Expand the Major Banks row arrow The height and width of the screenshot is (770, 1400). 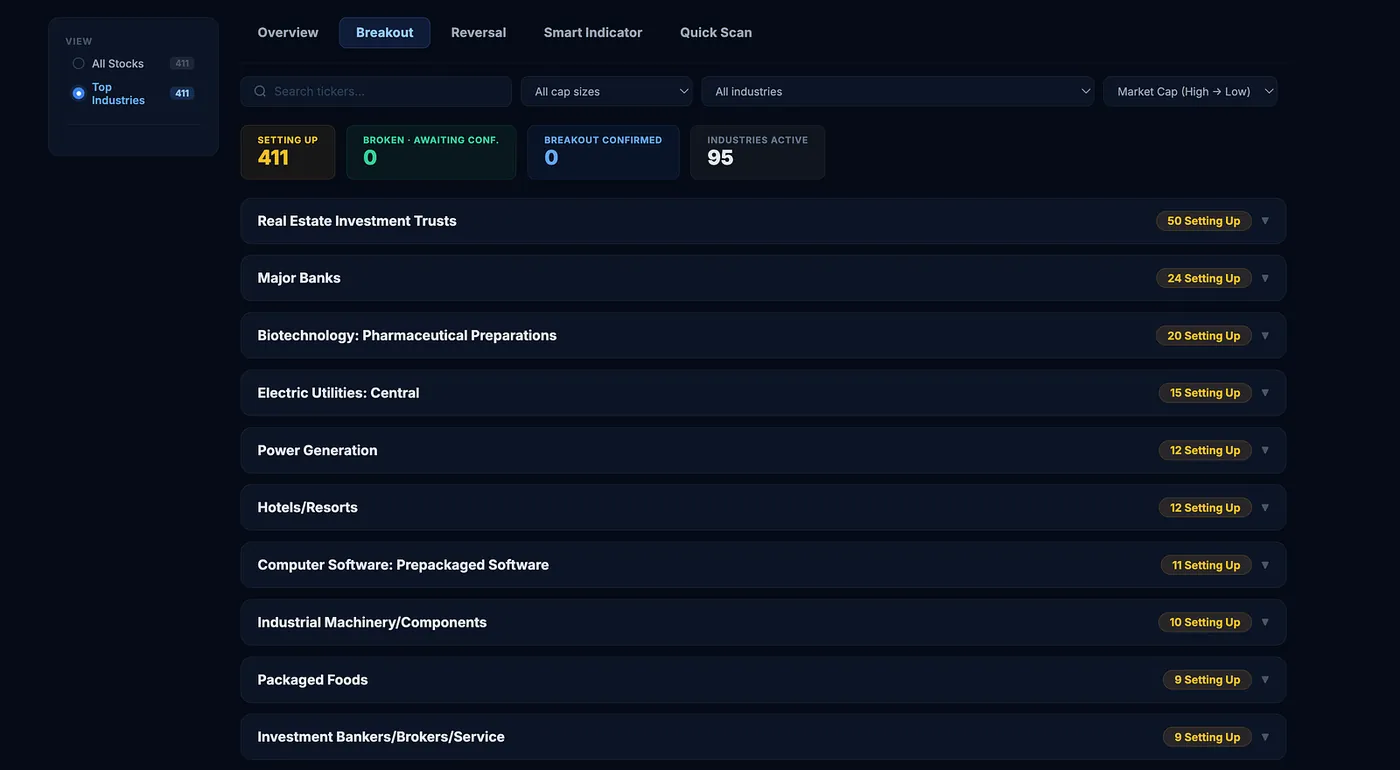[1265, 278]
